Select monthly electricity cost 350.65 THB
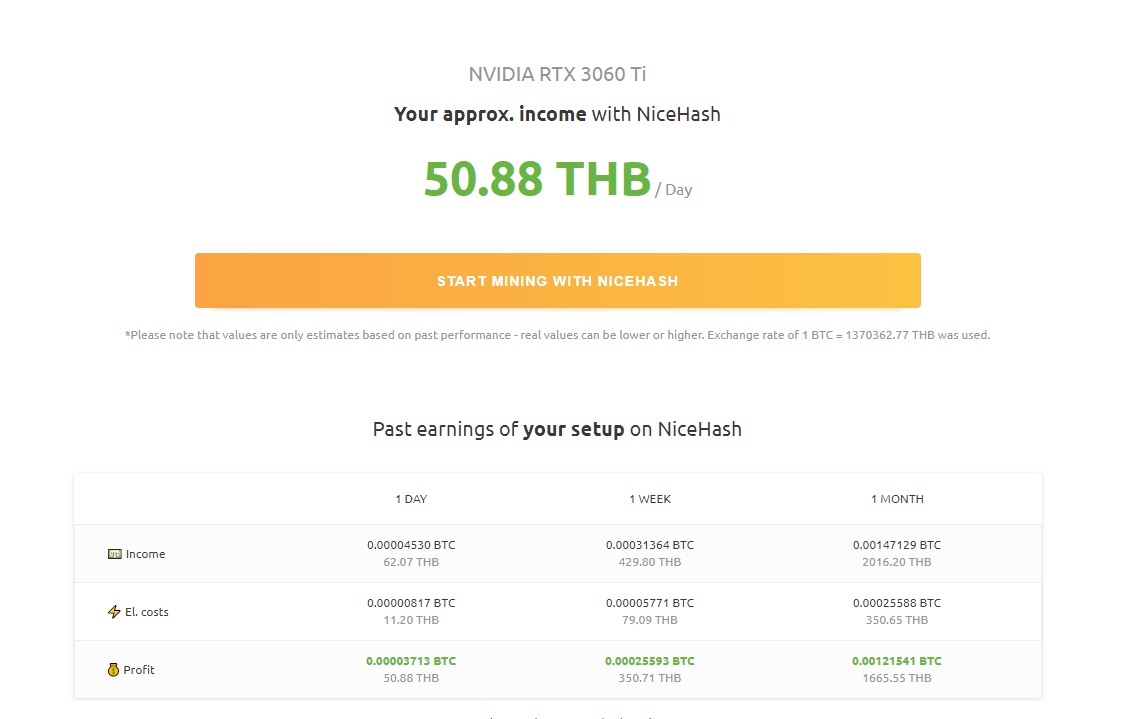The width and height of the screenshot is (1125, 719). (897, 620)
